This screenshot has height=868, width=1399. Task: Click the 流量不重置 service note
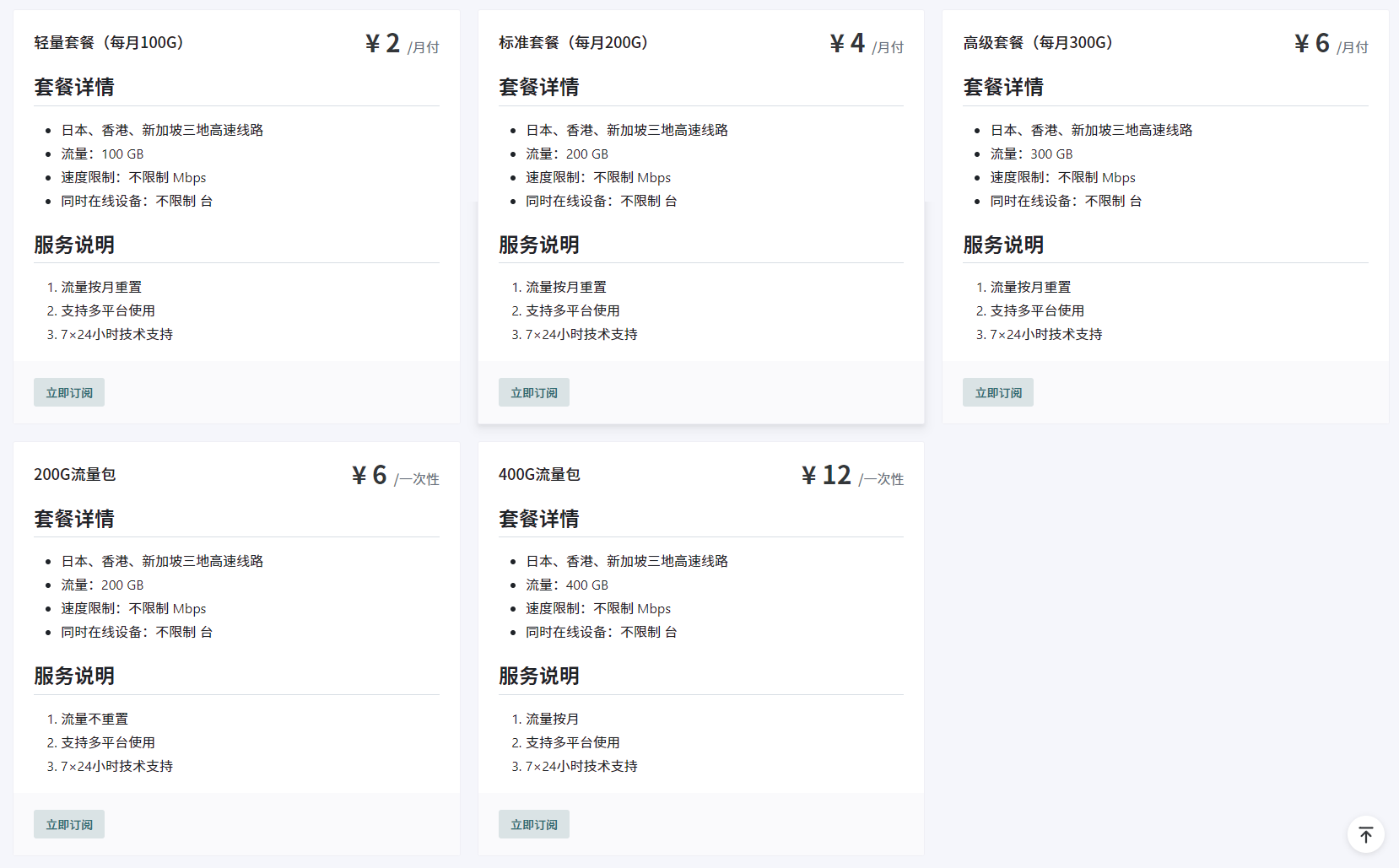95,719
